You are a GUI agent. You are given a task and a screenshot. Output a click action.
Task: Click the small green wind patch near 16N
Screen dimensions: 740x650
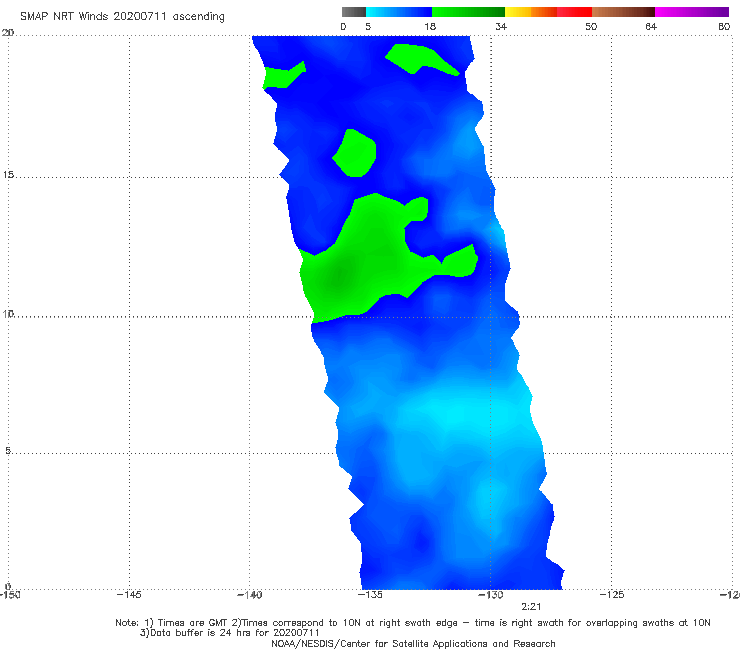(355, 153)
